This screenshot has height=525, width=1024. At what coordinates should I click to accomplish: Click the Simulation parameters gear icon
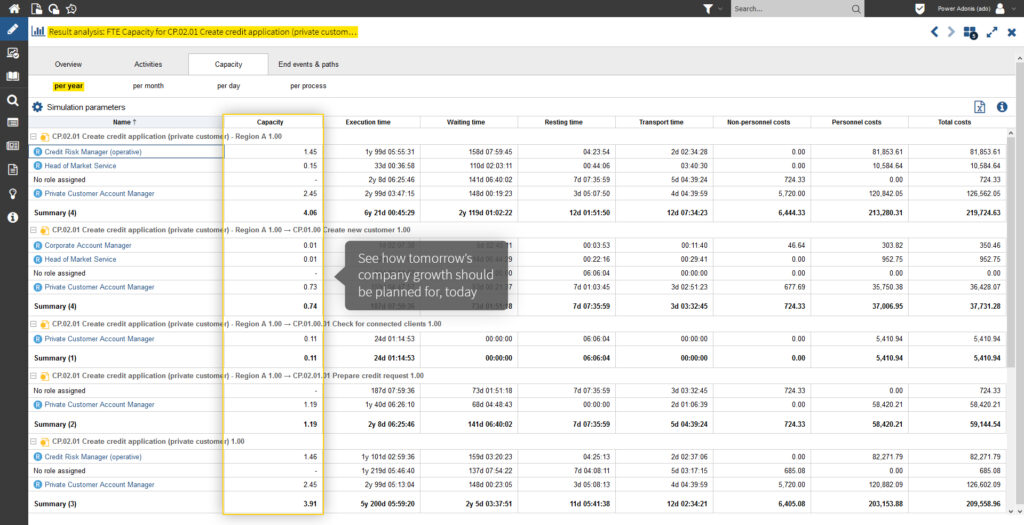click(x=37, y=107)
